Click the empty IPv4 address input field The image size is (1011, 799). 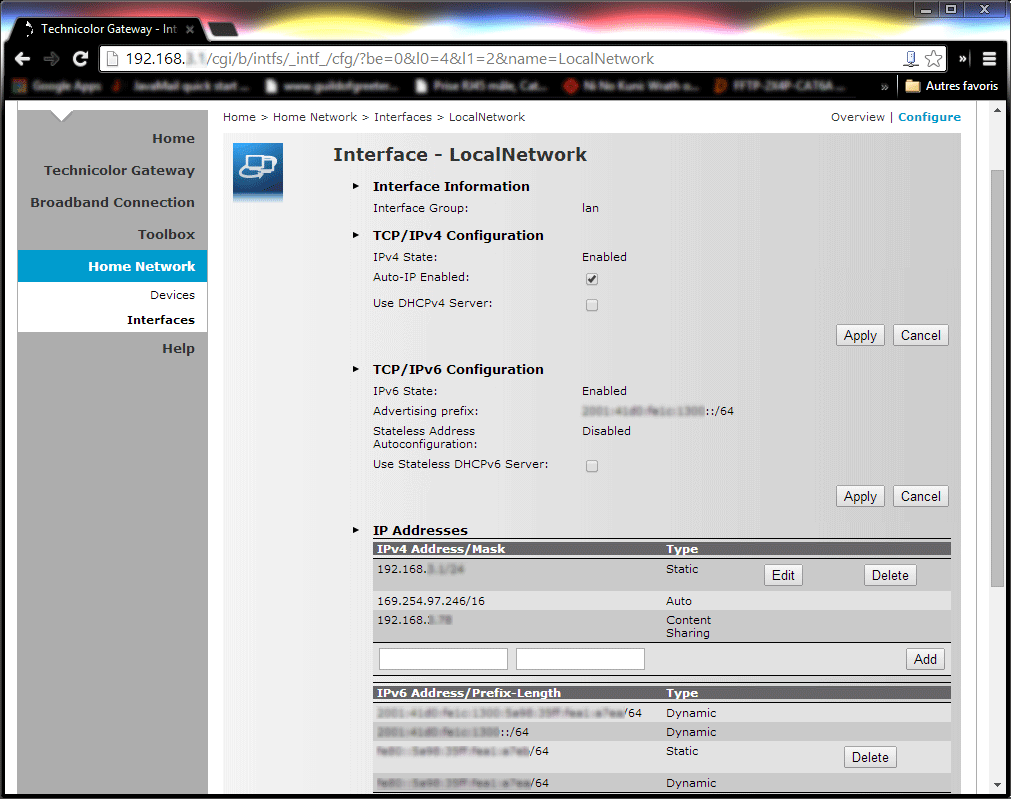pos(443,658)
